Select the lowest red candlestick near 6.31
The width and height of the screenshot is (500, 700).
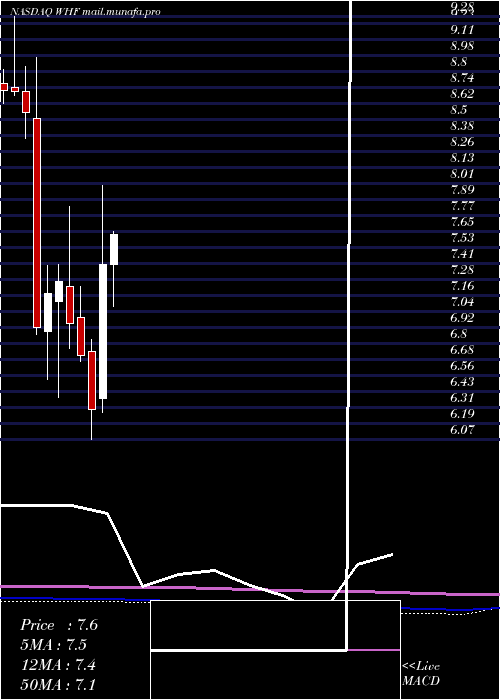(x=92, y=380)
